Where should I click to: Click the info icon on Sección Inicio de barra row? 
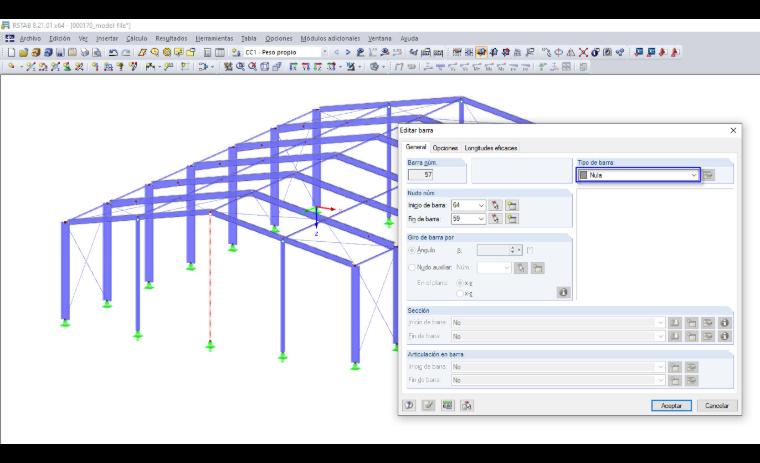(x=725, y=322)
